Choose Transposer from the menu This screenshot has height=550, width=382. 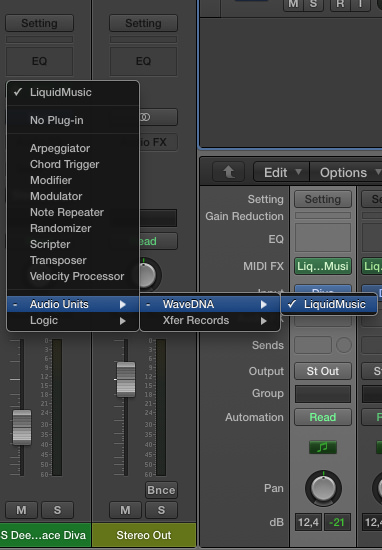pyautogui.click(x=73, y=260)
